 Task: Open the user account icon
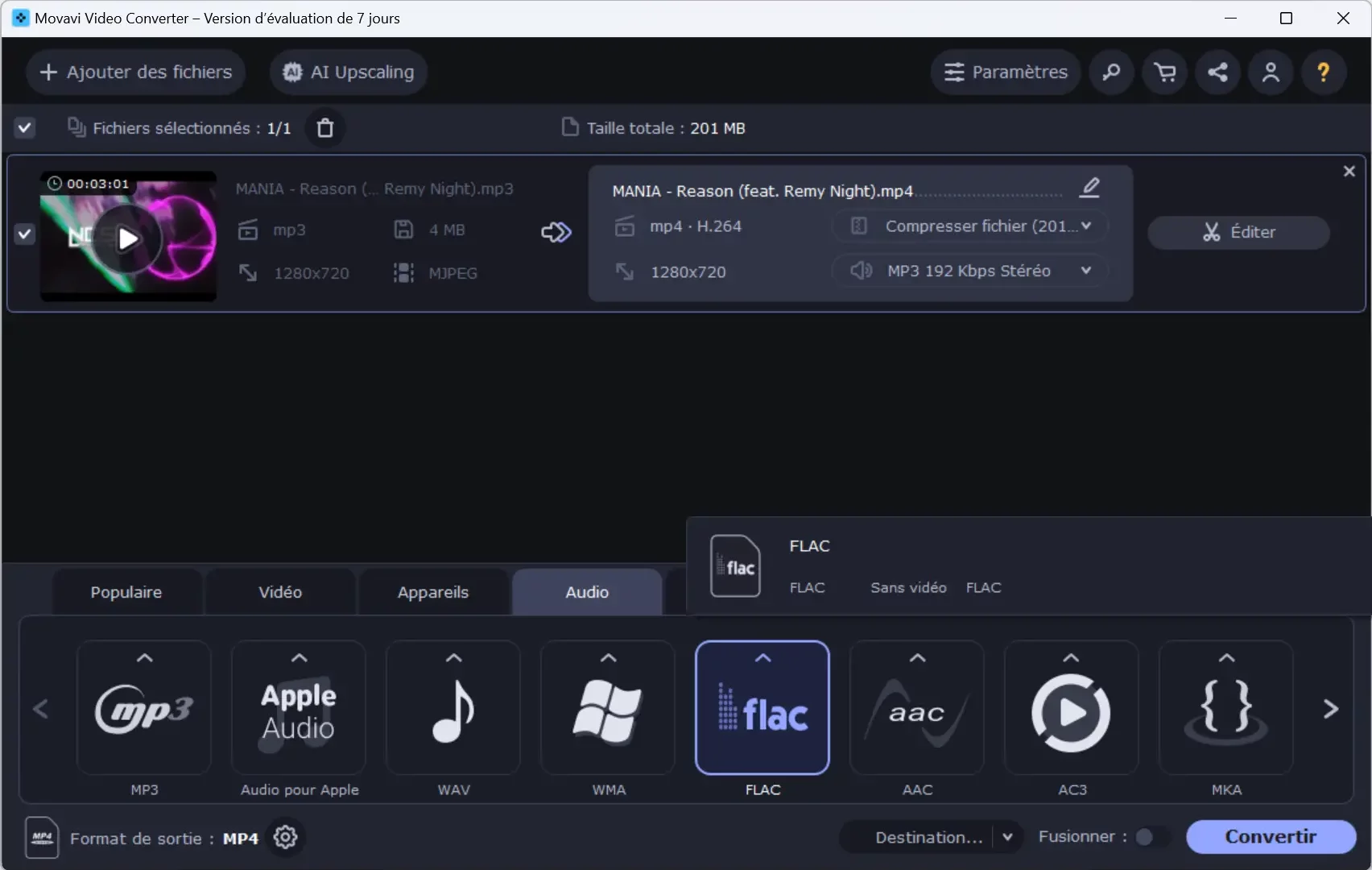click(1271, 72)
